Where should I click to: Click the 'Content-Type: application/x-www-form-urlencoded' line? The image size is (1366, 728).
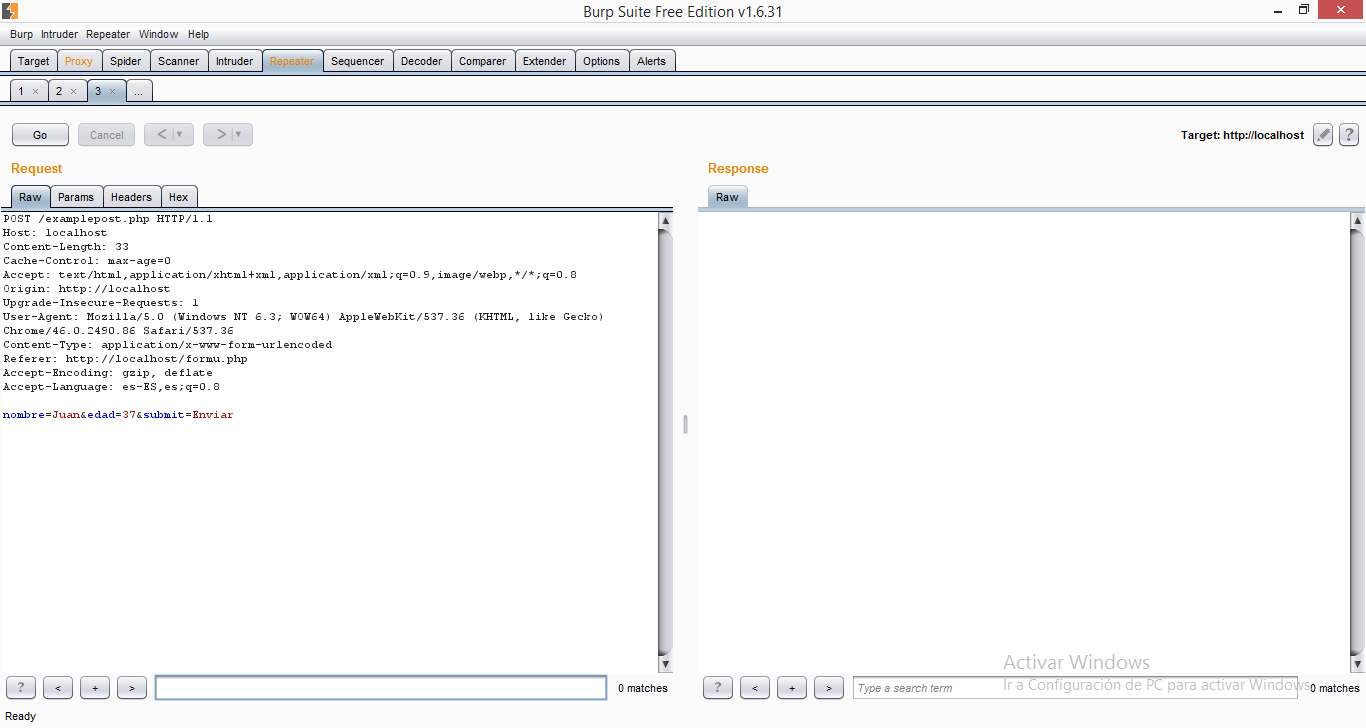168,344
